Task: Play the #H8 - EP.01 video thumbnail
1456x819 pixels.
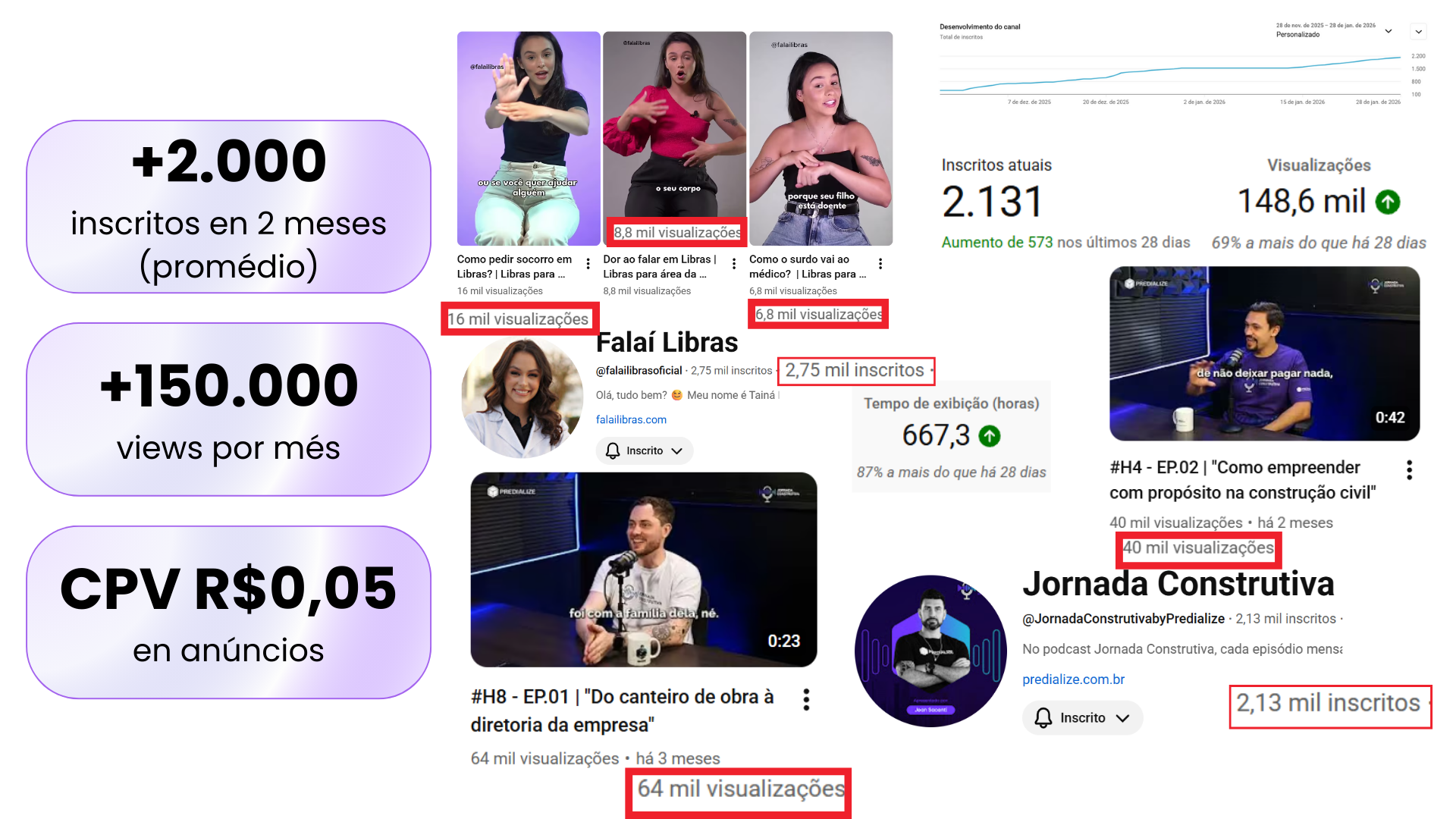Action: tap(644, 570)
